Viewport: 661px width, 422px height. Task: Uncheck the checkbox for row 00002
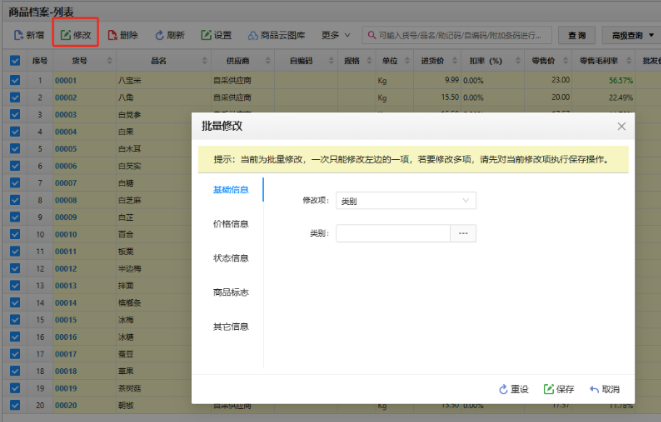click(x=15, y=97)
